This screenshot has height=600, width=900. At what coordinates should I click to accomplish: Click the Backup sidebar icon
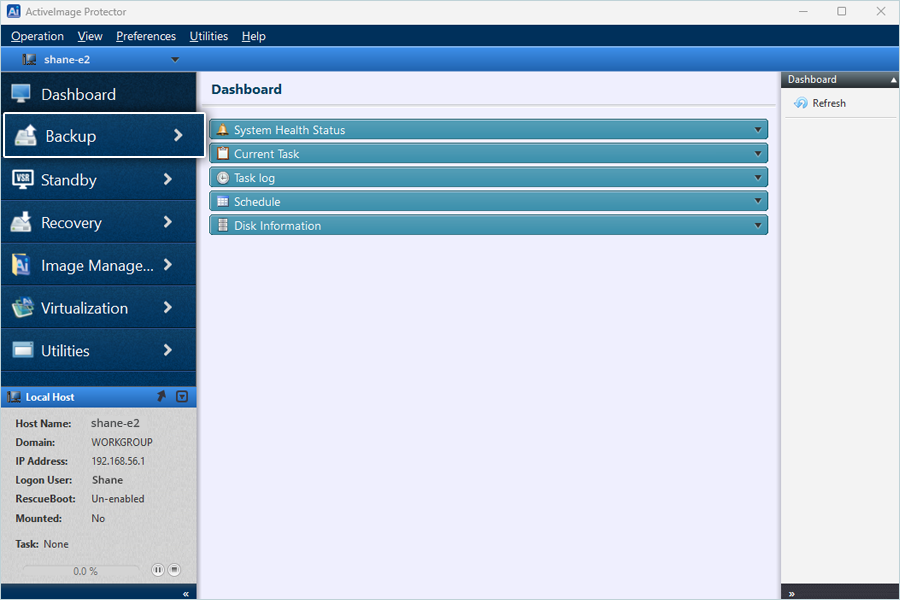click(26, 136)
